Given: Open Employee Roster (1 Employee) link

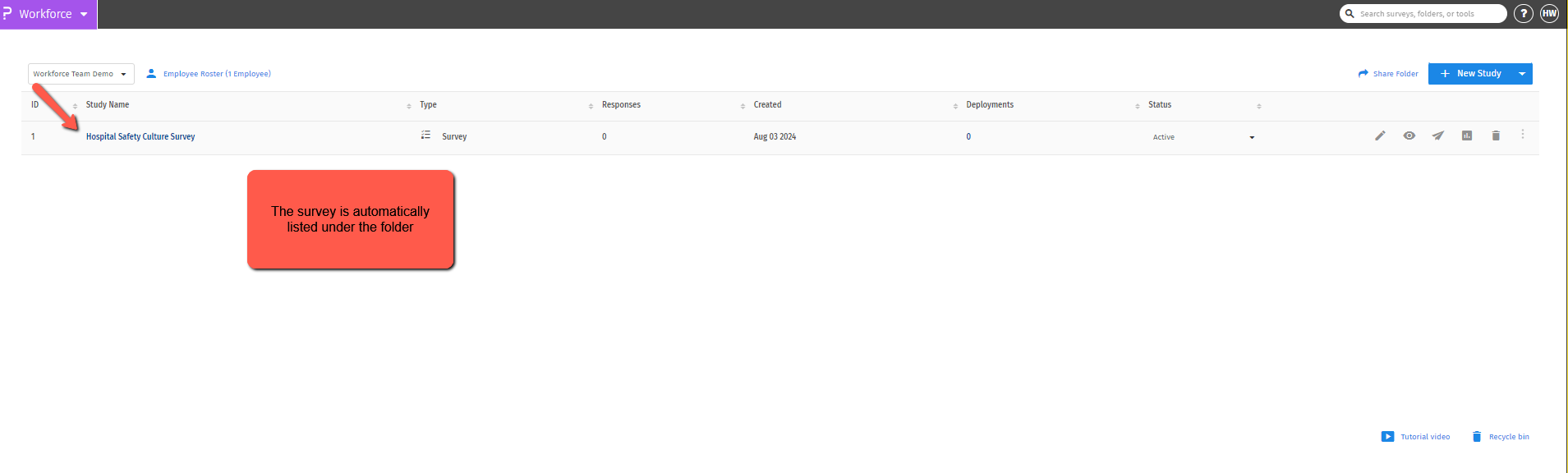Looking at the screenshot, I should (x=217, y=74).
